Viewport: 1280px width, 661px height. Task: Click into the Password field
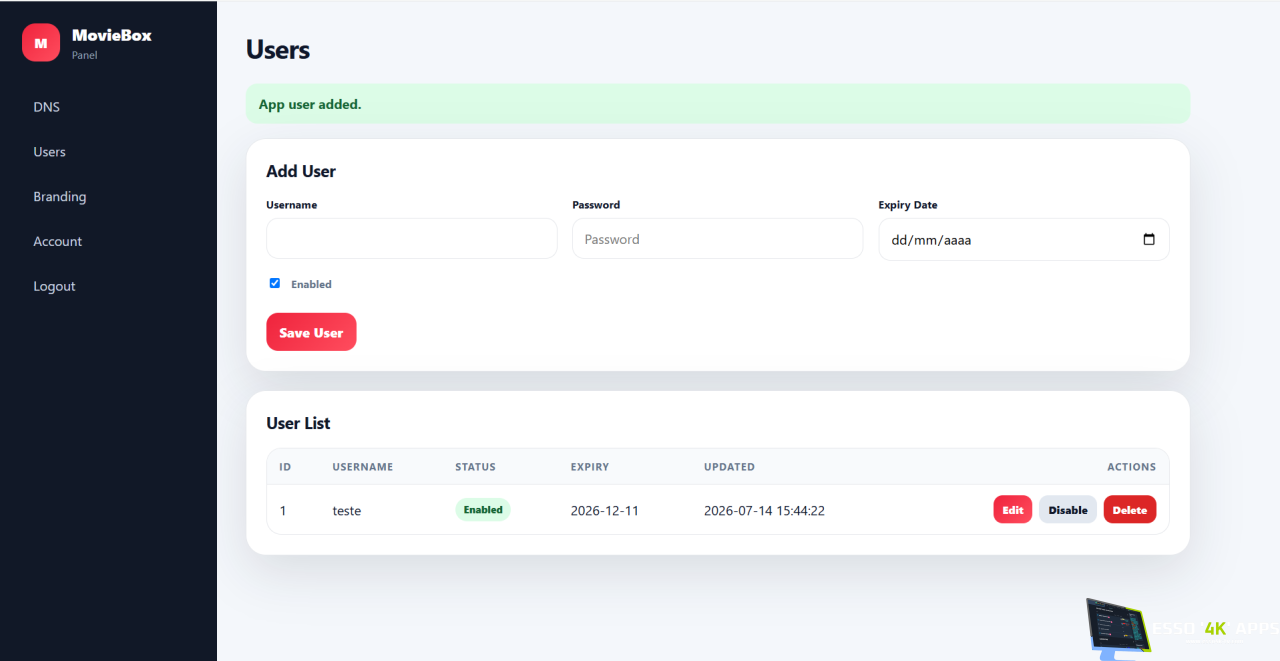717,239
